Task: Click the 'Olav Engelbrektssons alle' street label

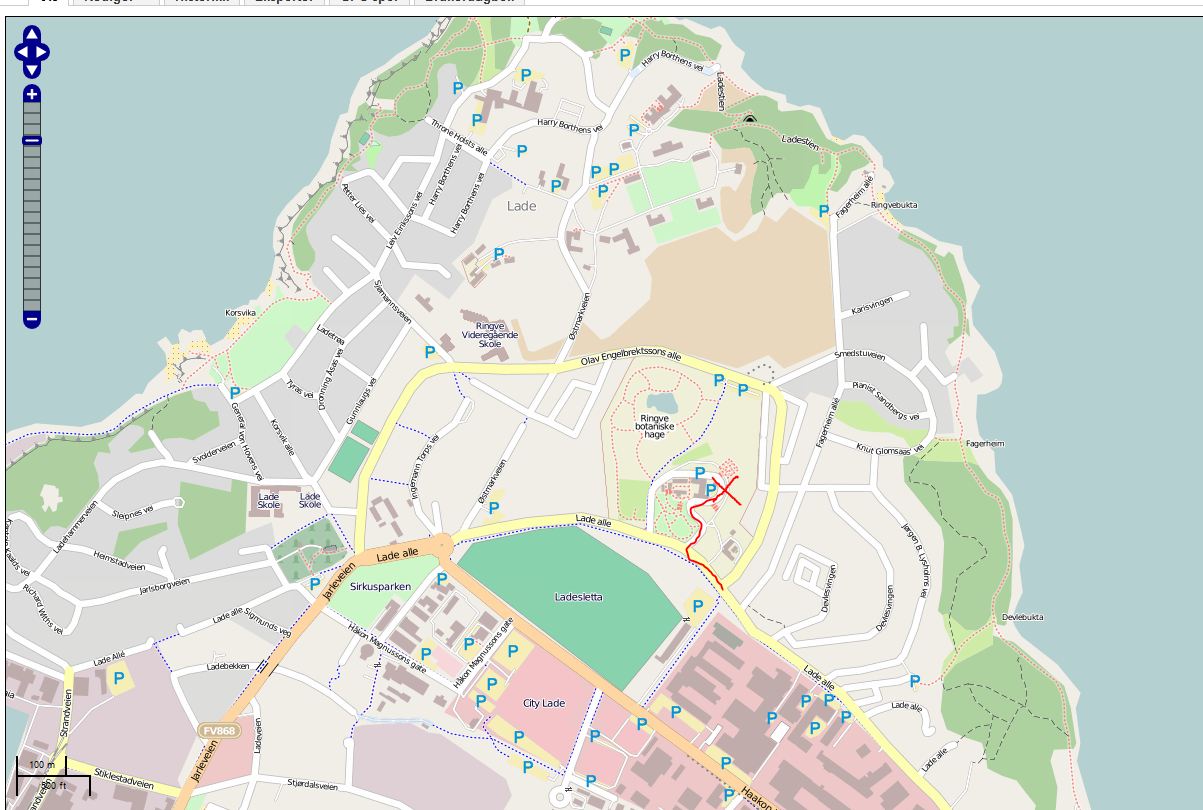Action: coord(630,357)
